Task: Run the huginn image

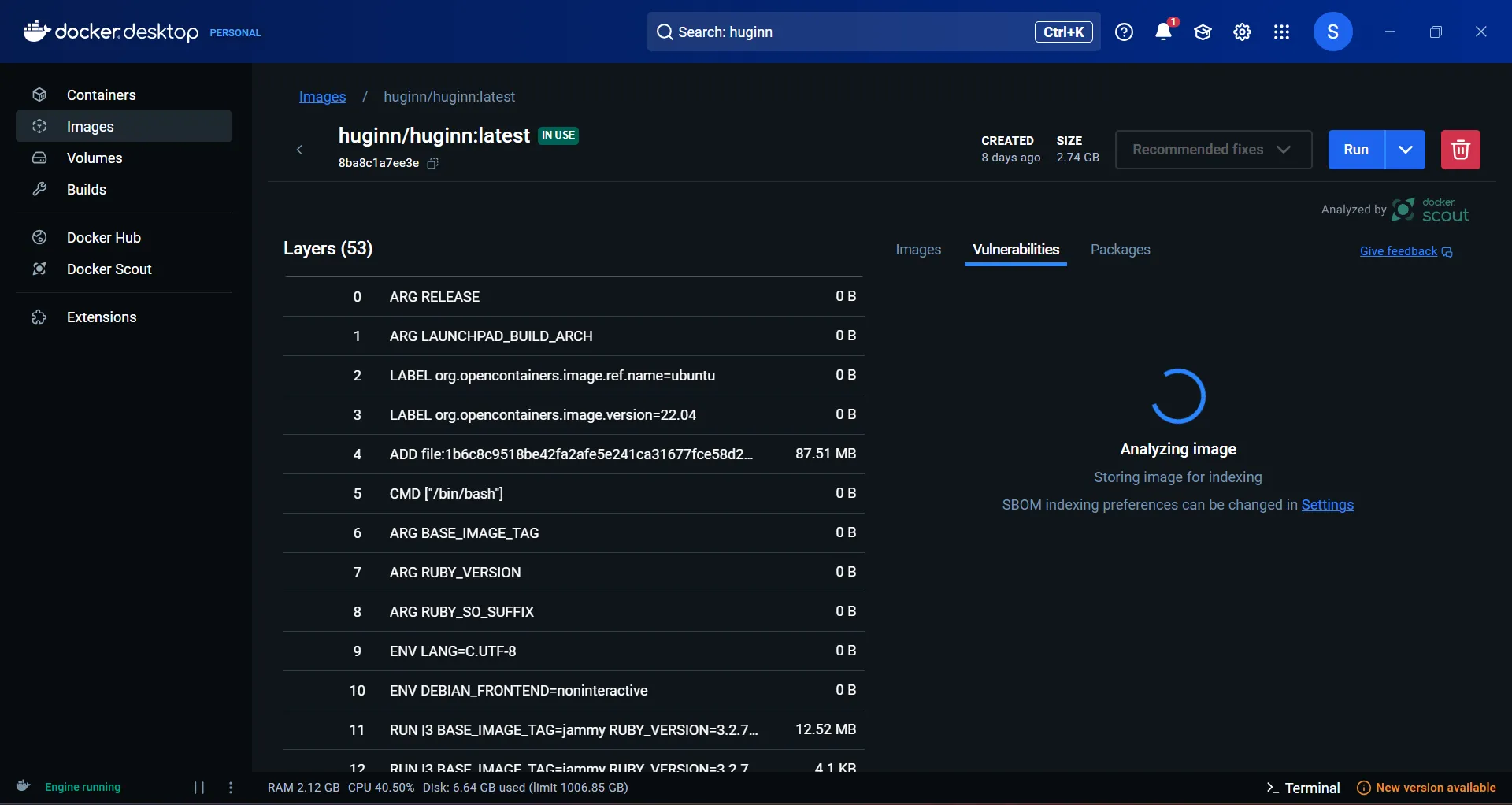Action: 1356,150
